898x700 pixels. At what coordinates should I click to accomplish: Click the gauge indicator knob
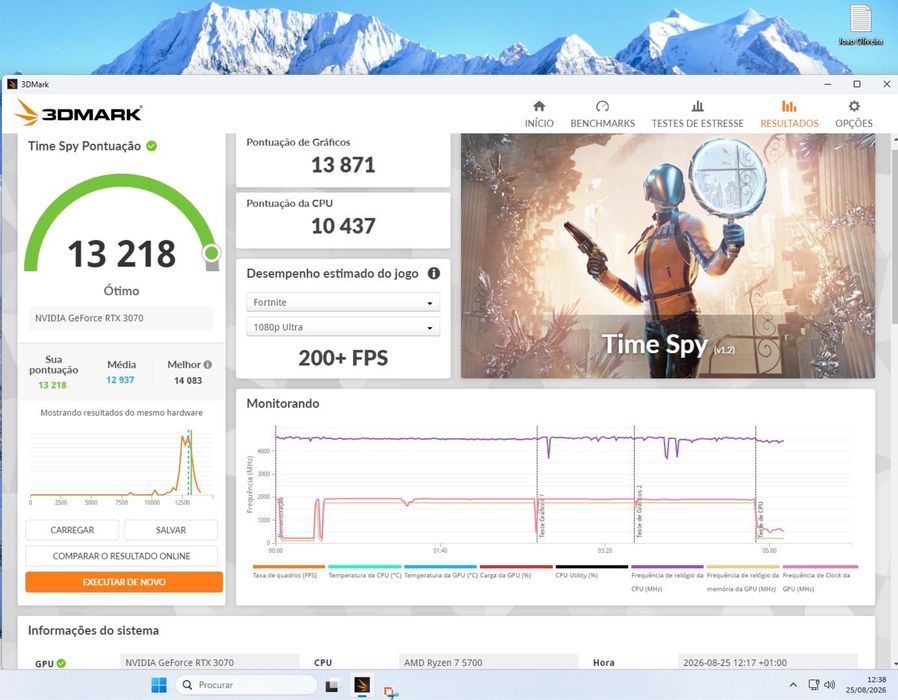211,253
